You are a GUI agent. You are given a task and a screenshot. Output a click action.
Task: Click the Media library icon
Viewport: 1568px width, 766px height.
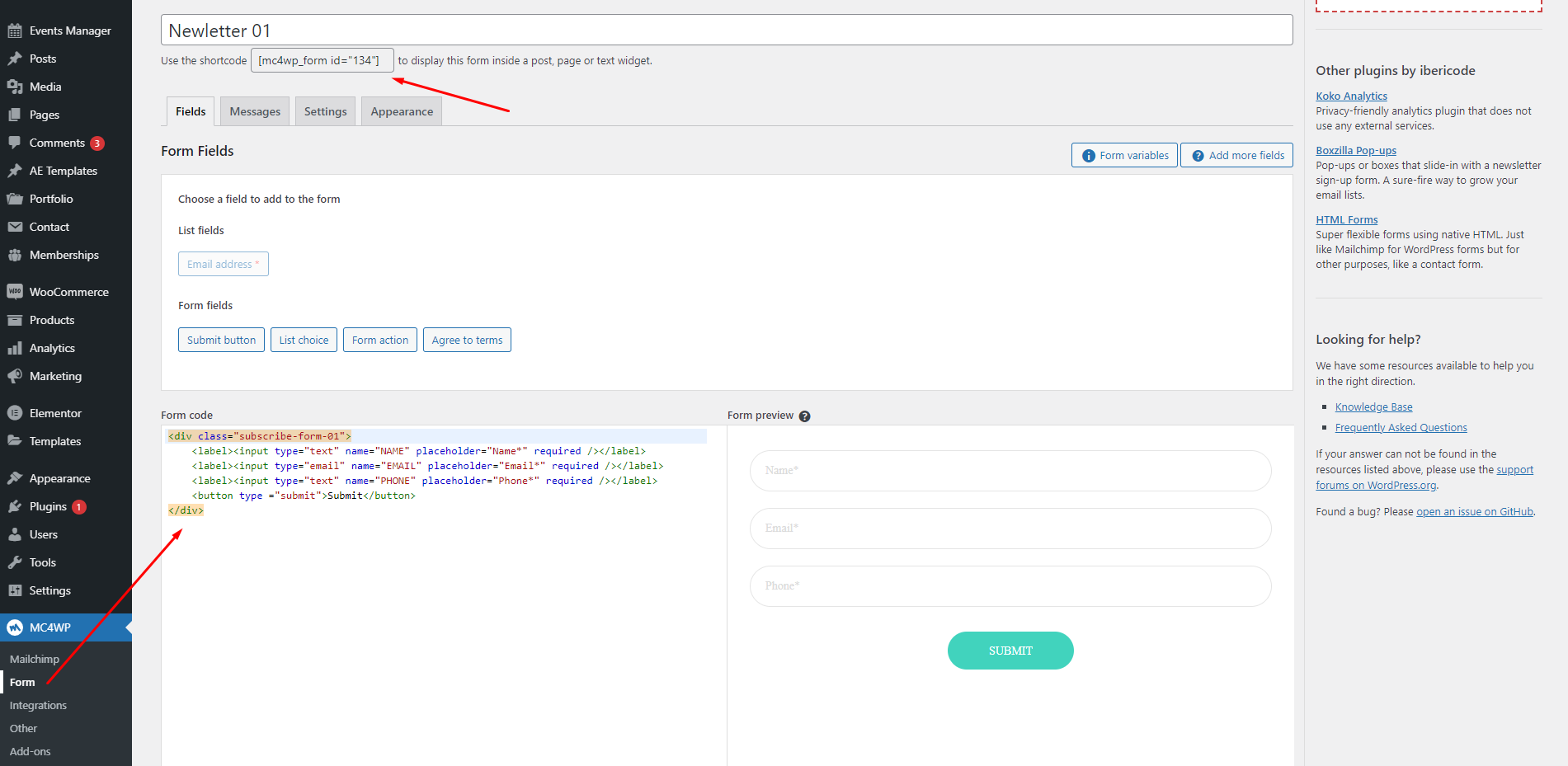15,87
